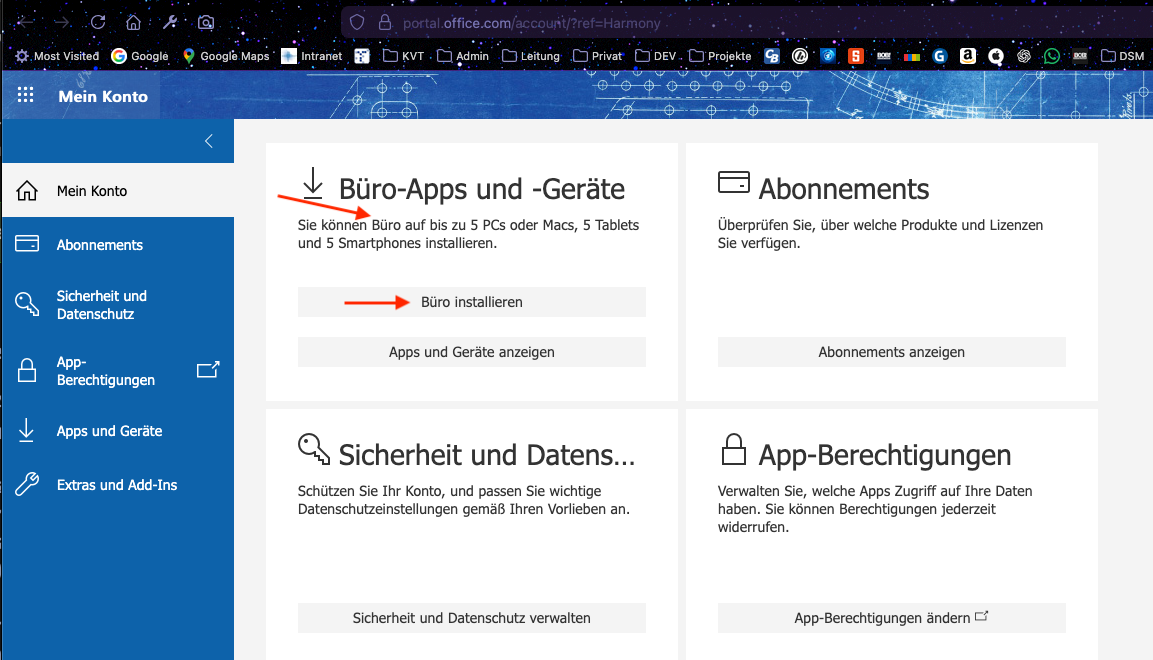Open the WhatsApp bookmark icon

(1052, 56)
